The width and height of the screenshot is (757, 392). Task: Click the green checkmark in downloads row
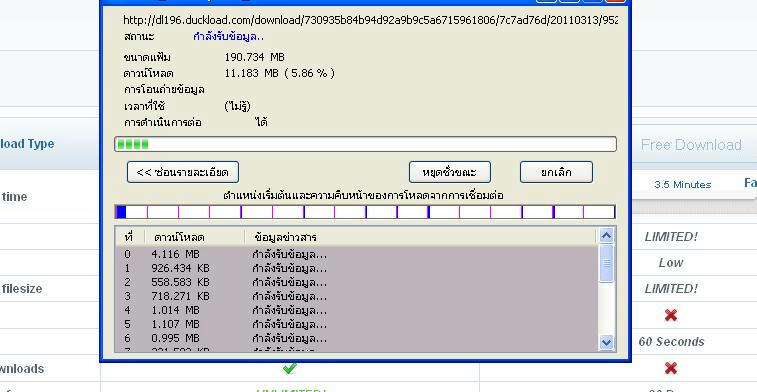point(289,368)
